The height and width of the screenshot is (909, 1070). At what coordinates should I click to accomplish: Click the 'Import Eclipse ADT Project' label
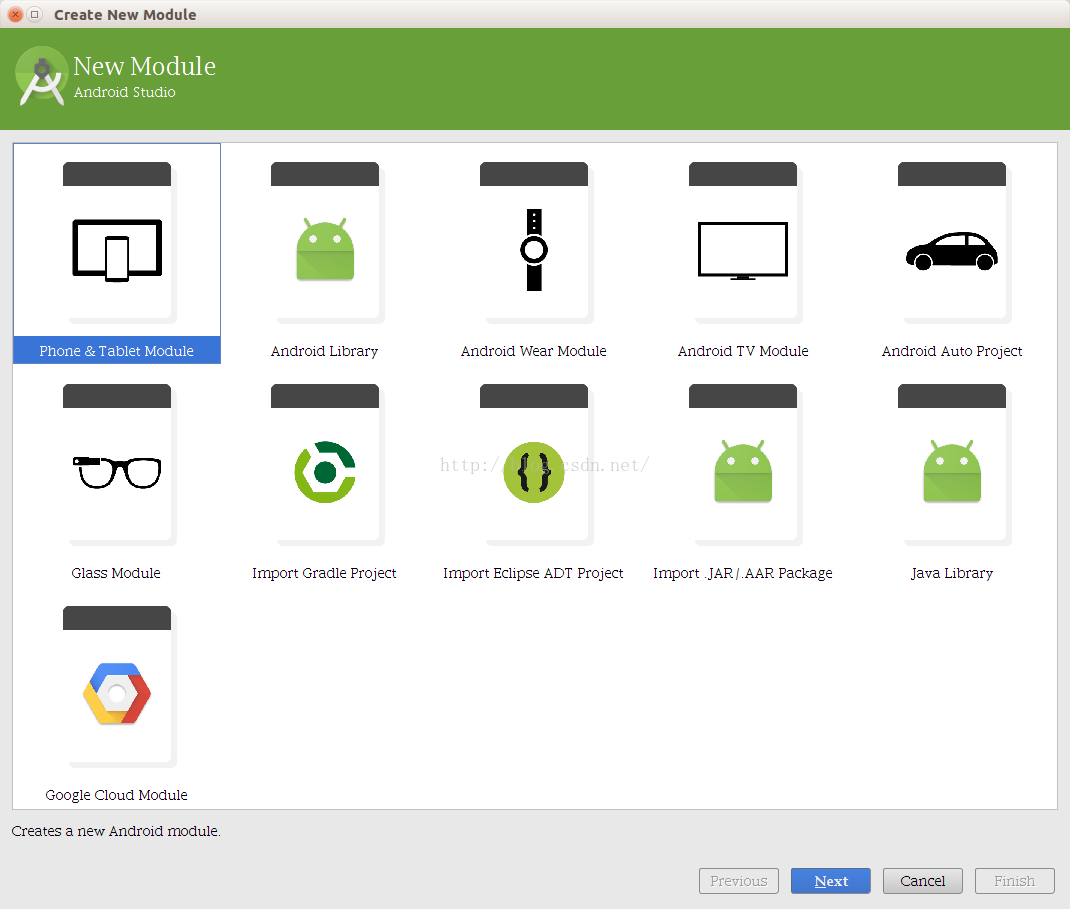(533, 573)
